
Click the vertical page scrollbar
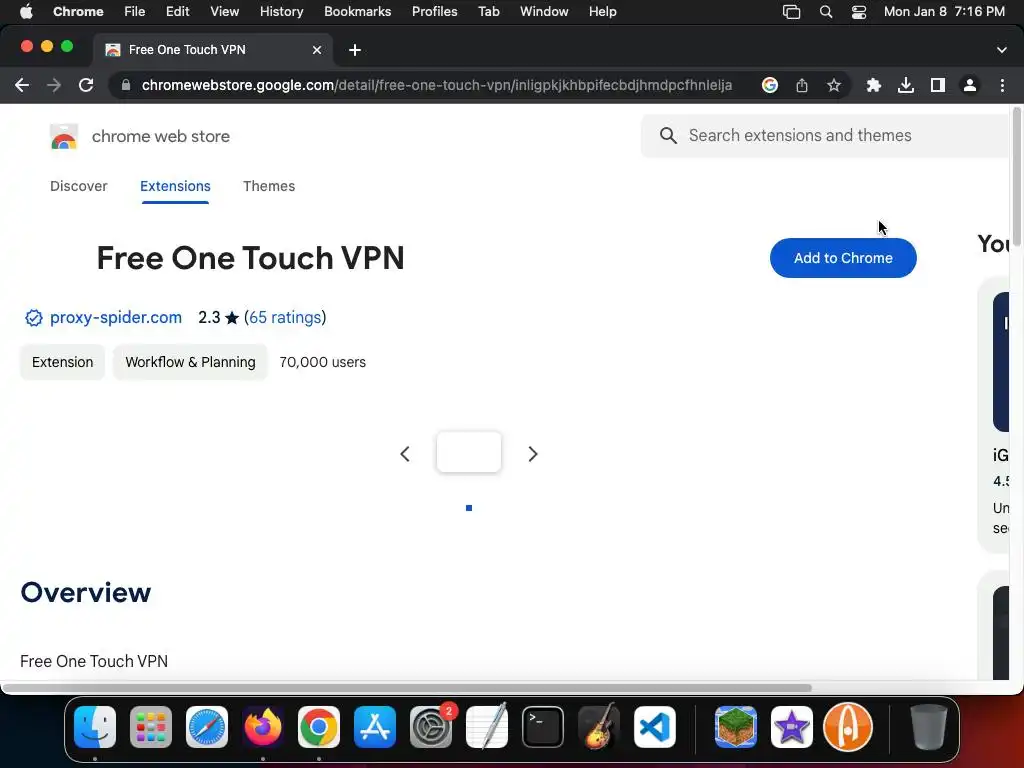pos(1016,176)
